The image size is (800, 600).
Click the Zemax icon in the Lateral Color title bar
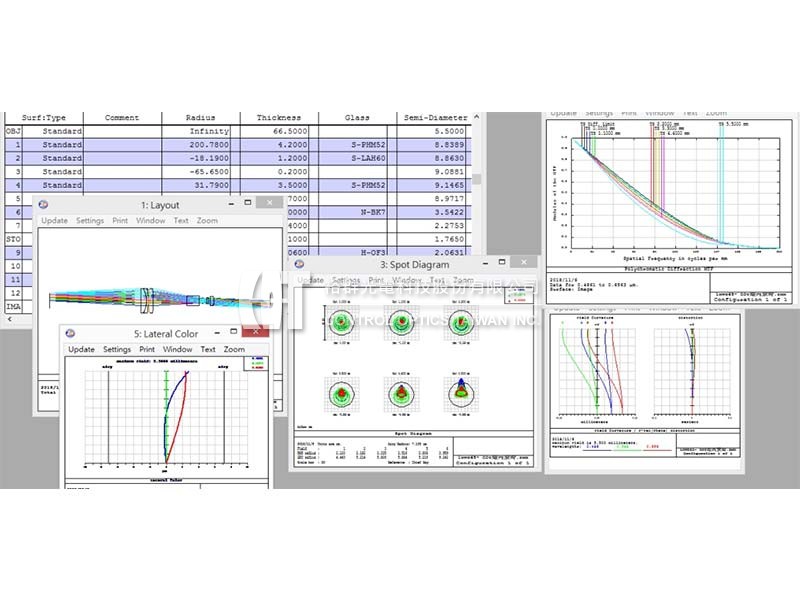[73, 332]
